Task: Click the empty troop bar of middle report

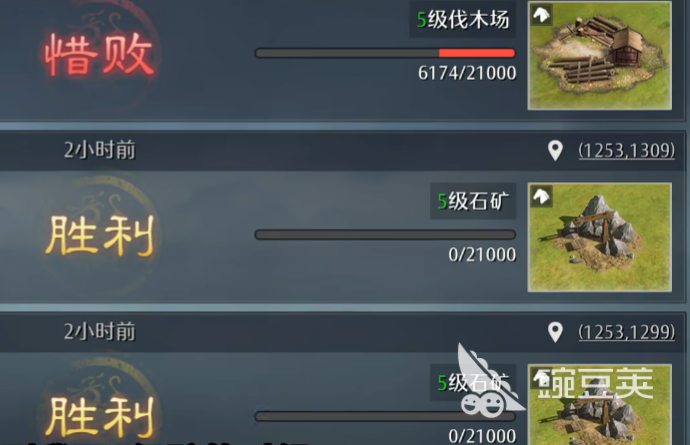Action: click(385, 235)
